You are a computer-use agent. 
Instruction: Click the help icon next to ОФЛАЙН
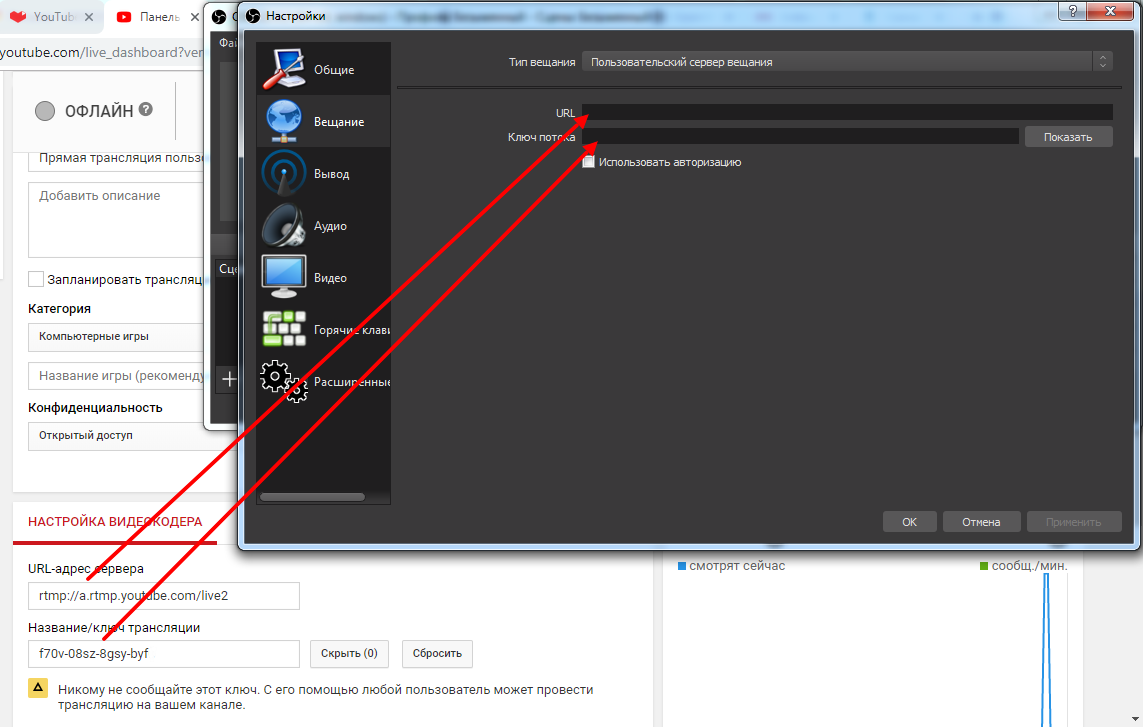pos(146,110)
